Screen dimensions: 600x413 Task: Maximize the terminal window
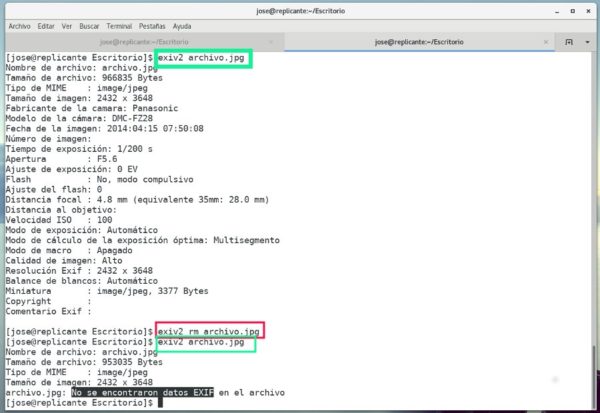coord(570,9)
